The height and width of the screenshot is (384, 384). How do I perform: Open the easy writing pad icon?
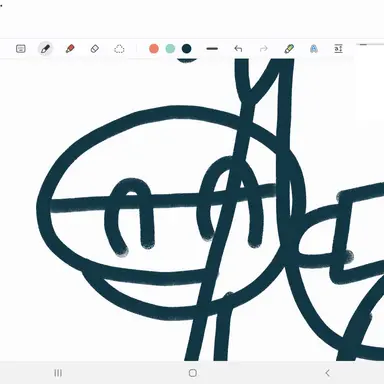point(338,49)
